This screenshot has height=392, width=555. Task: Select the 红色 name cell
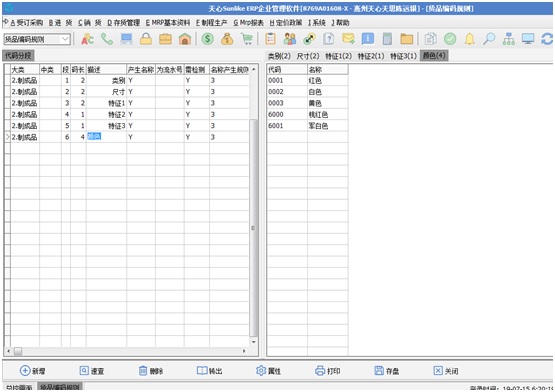coord(328,80)
